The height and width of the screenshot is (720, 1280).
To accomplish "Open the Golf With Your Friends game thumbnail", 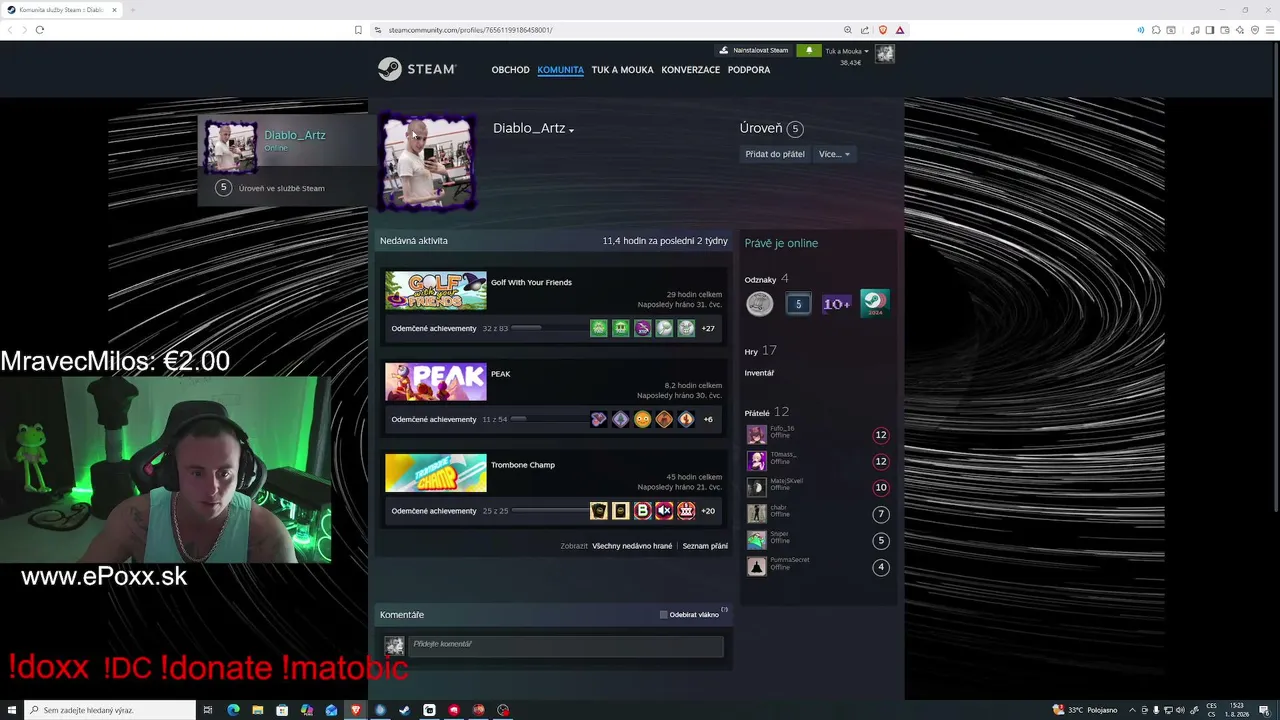I will tap(436, 290).
